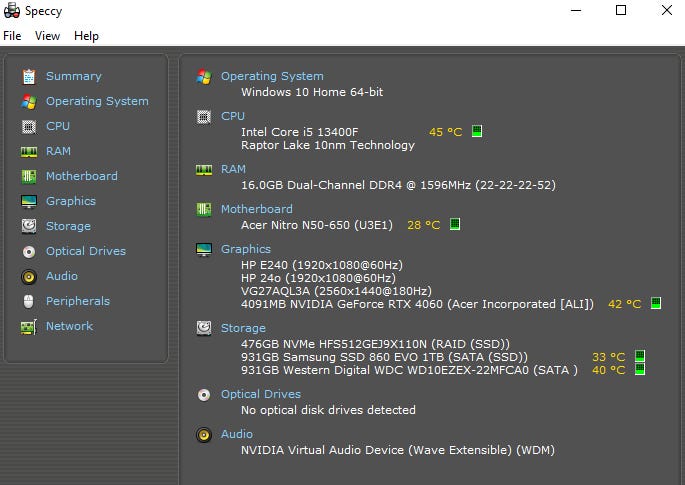Click the Optical Drives disc icon in sidebar
This screenshot has width=685, height=485.
tap(28, 251)
